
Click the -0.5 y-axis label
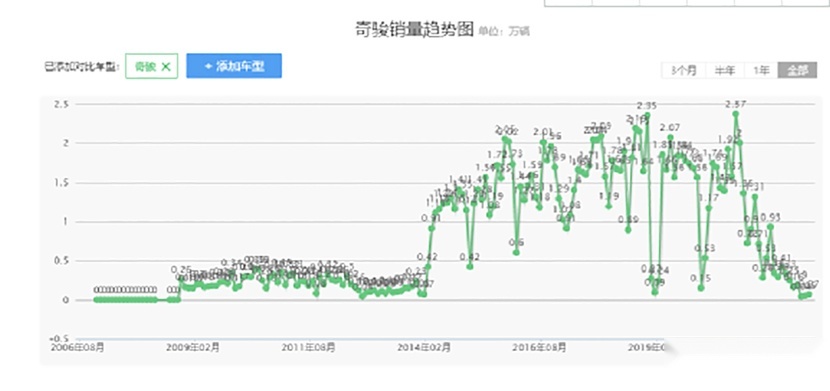[x=60, y=338]
